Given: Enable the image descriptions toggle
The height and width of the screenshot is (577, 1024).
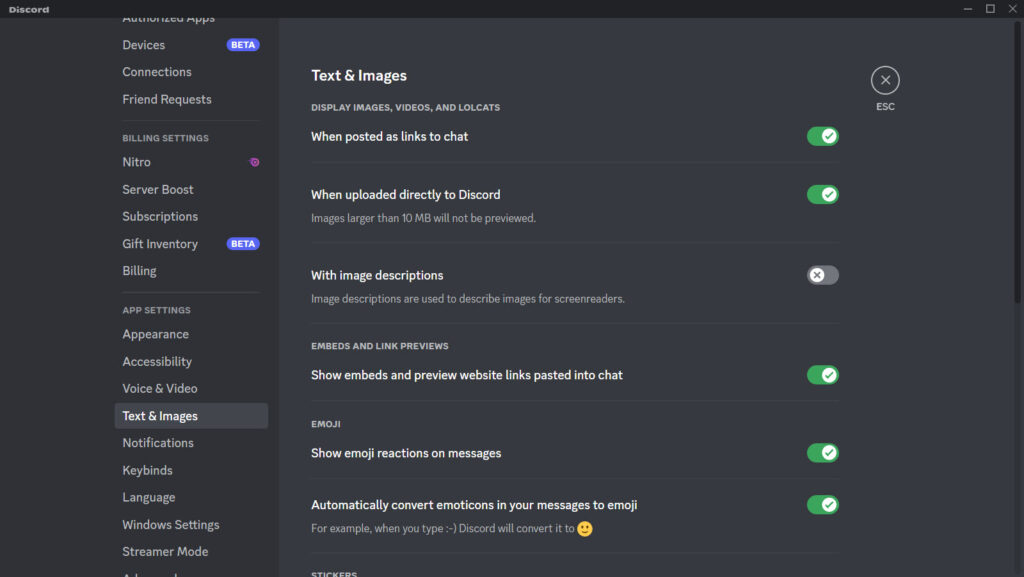Looking at the screenshot, I should (x=822, y=275).
